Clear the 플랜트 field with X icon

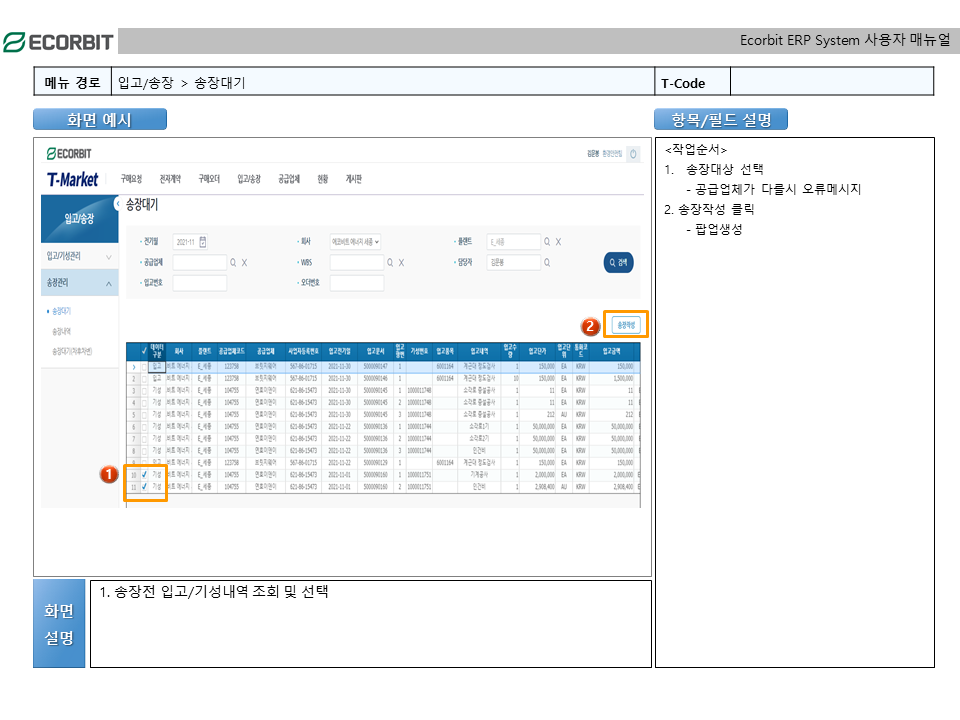click(x=558, y=242)
